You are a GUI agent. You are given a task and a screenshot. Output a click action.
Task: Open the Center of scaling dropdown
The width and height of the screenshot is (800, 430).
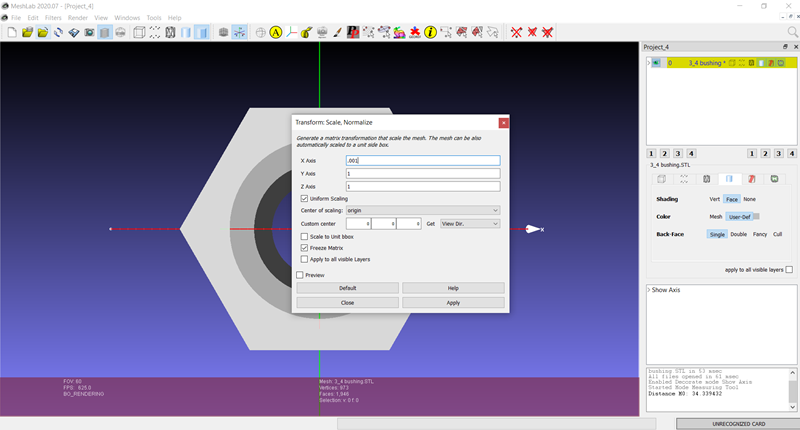click(x=422, y=210)
